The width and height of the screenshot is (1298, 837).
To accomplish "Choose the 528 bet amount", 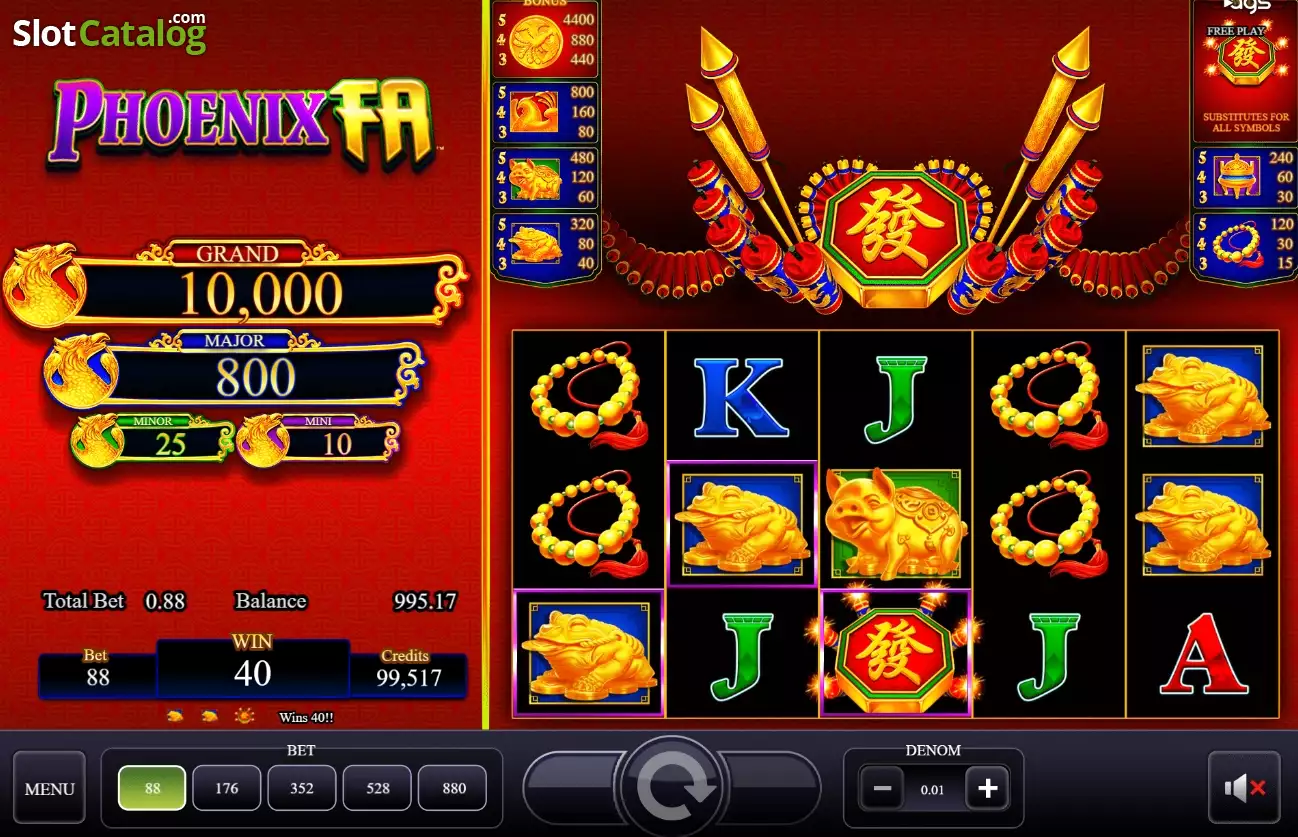I will (377, 788).
